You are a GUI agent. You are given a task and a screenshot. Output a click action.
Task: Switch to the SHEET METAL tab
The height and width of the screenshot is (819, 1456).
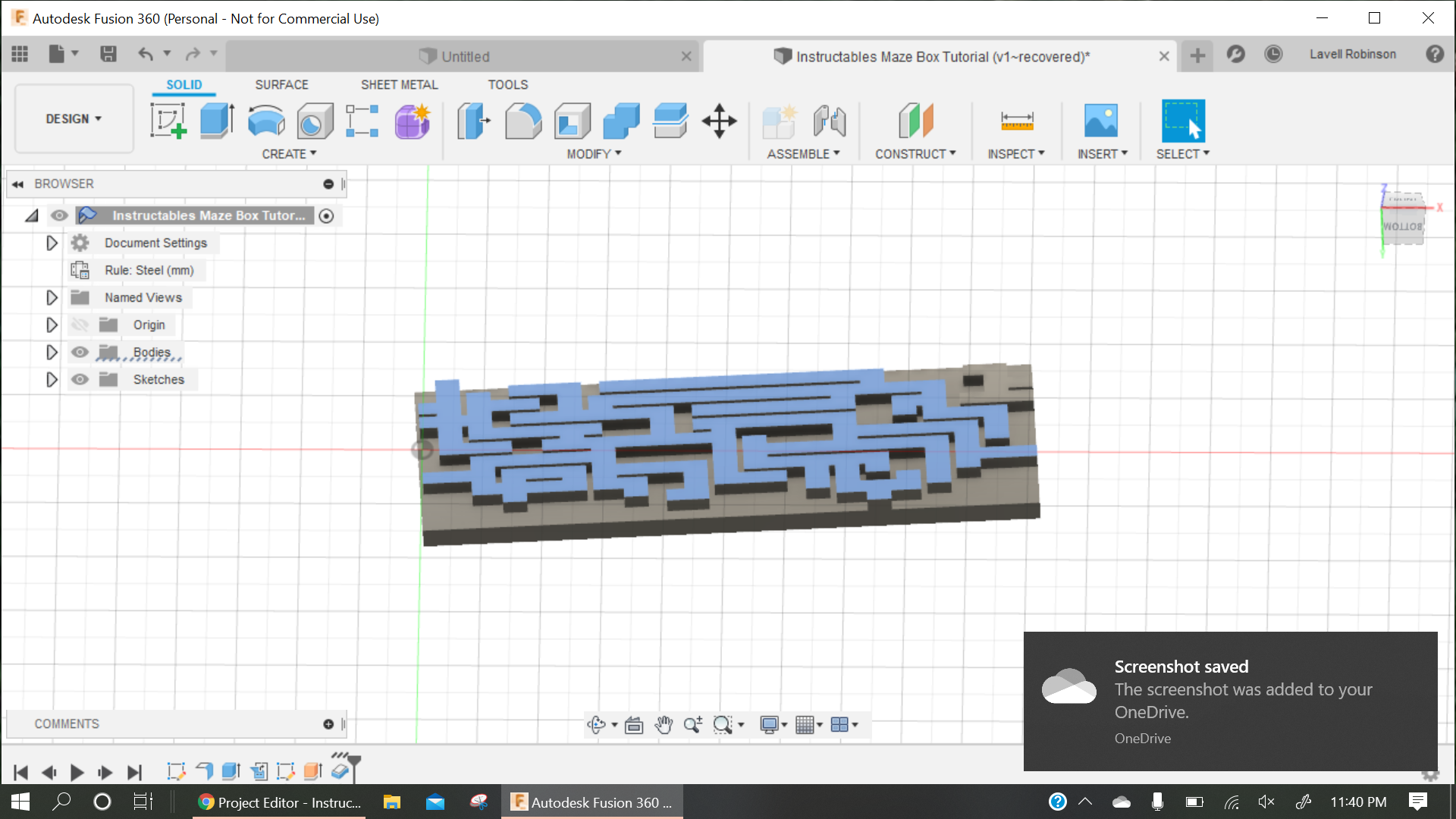click(400, 85)
